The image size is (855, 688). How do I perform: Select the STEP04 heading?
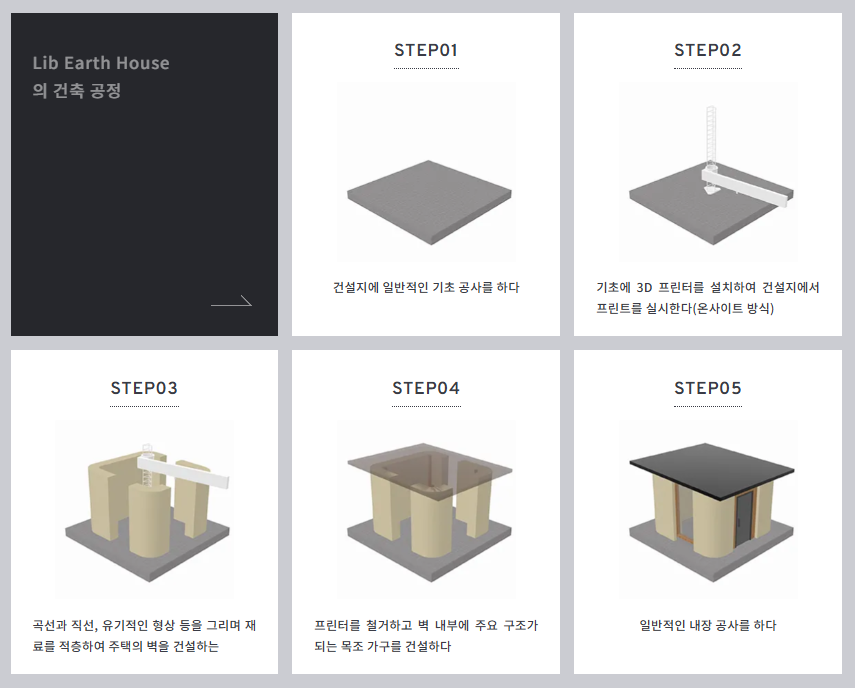[426, 388]
